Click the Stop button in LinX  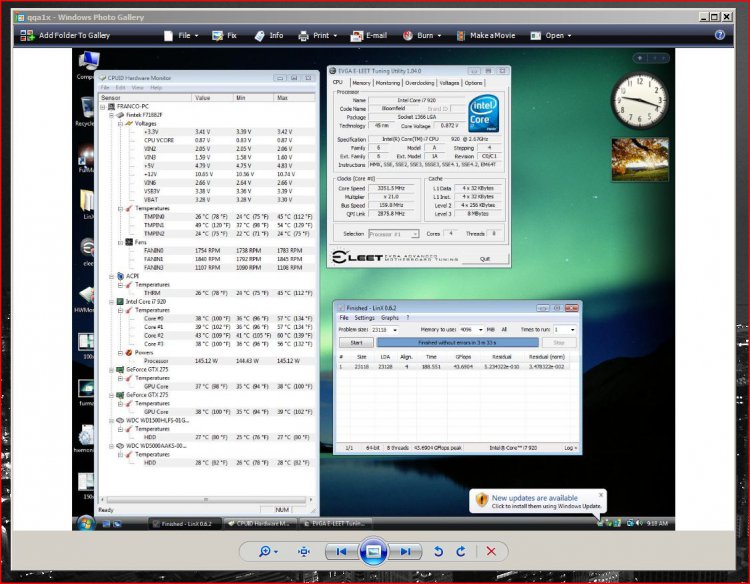[559, 343]
